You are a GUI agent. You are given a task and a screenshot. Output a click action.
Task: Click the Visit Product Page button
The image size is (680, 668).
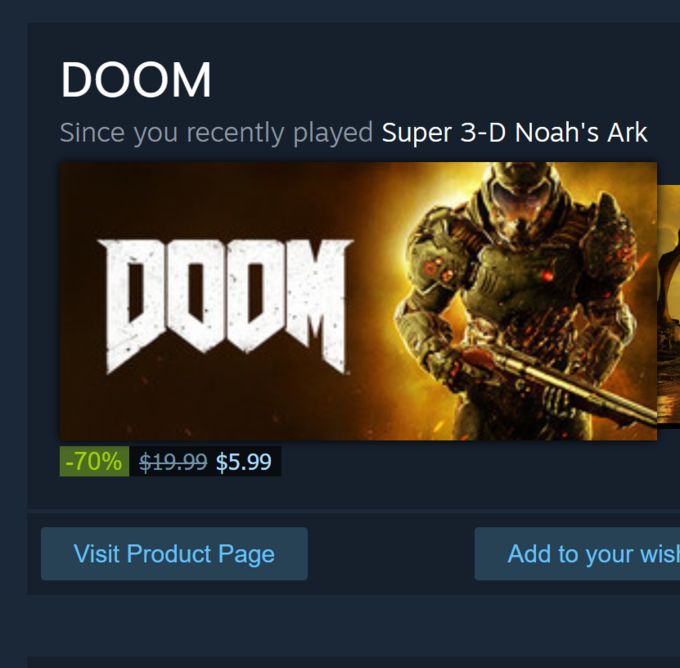tap(174, 554)
